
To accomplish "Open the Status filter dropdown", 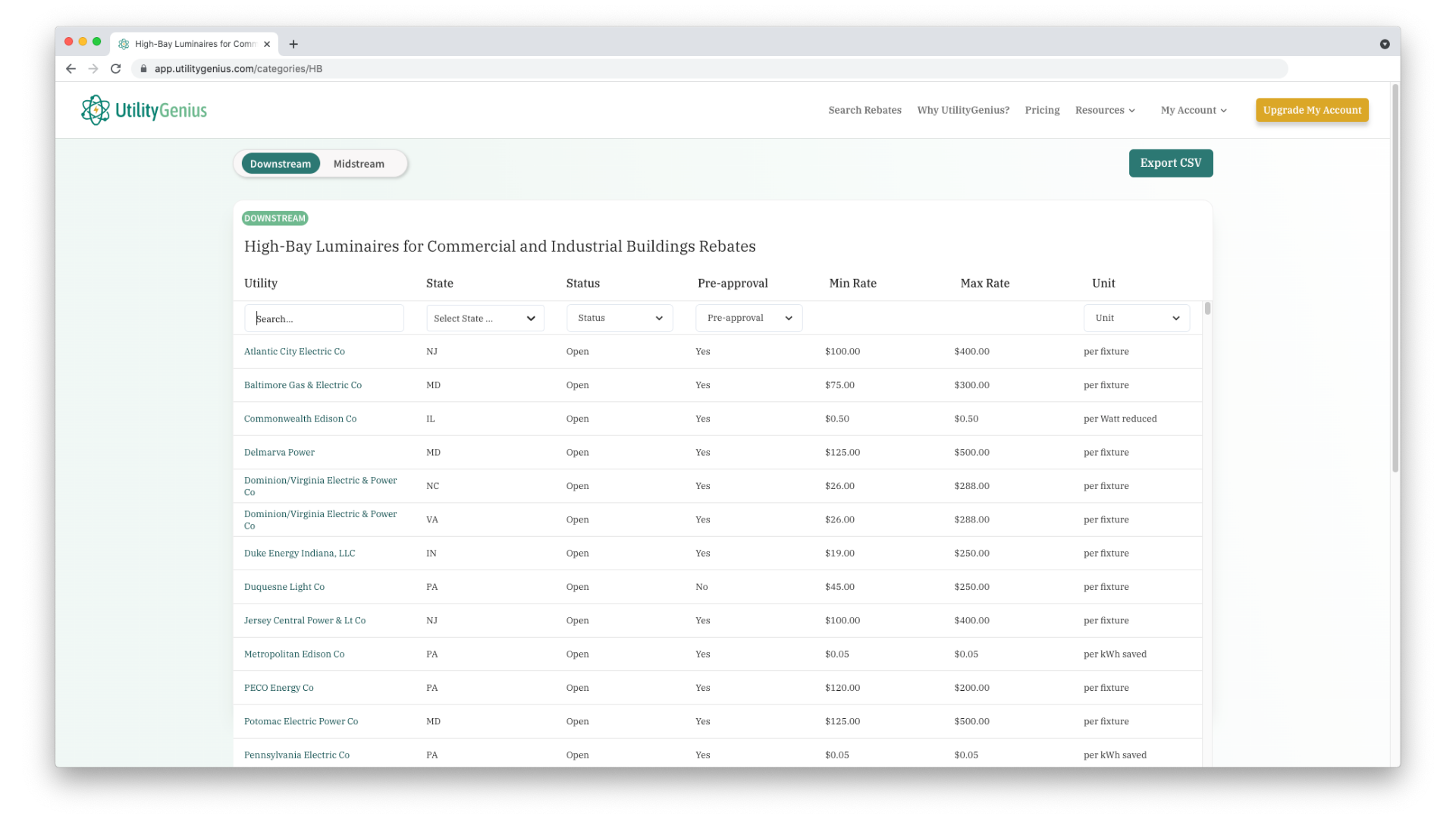I will pyautogui.click(x=620, y=318).
